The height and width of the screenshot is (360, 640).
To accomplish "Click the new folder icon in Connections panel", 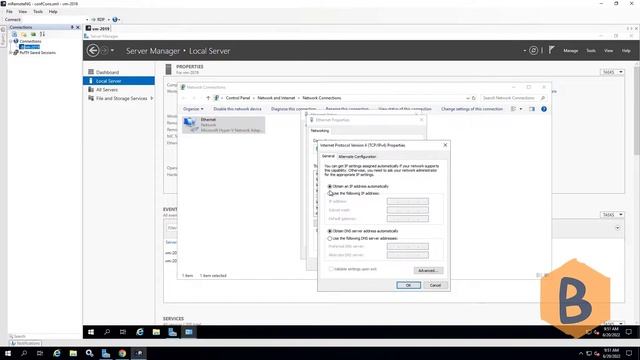I will point(24,34).
